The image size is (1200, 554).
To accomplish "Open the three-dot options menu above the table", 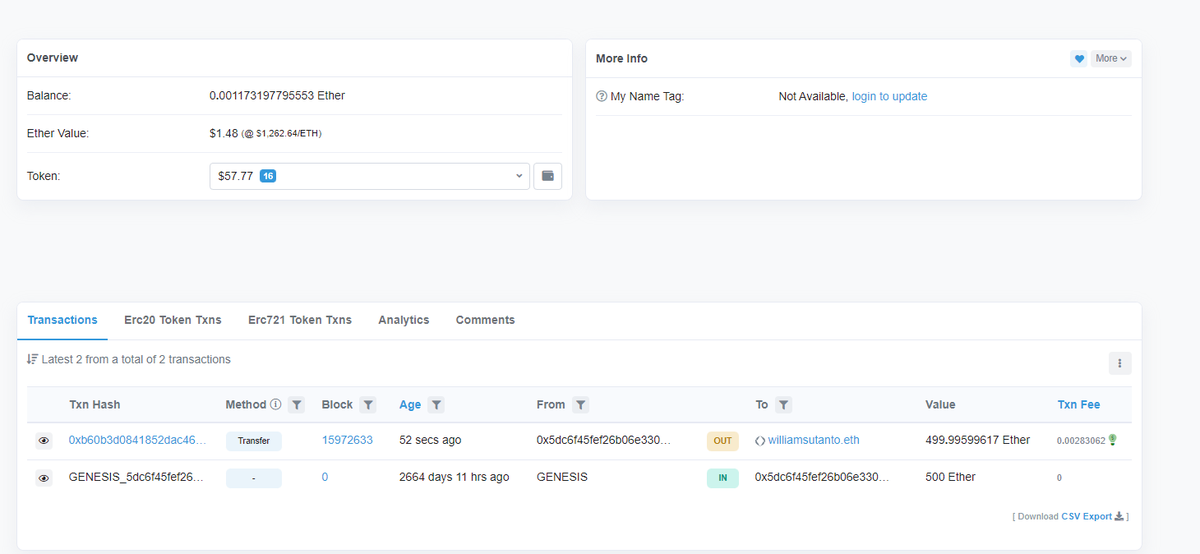I will pyautogui.click(x=1120, y=363).
